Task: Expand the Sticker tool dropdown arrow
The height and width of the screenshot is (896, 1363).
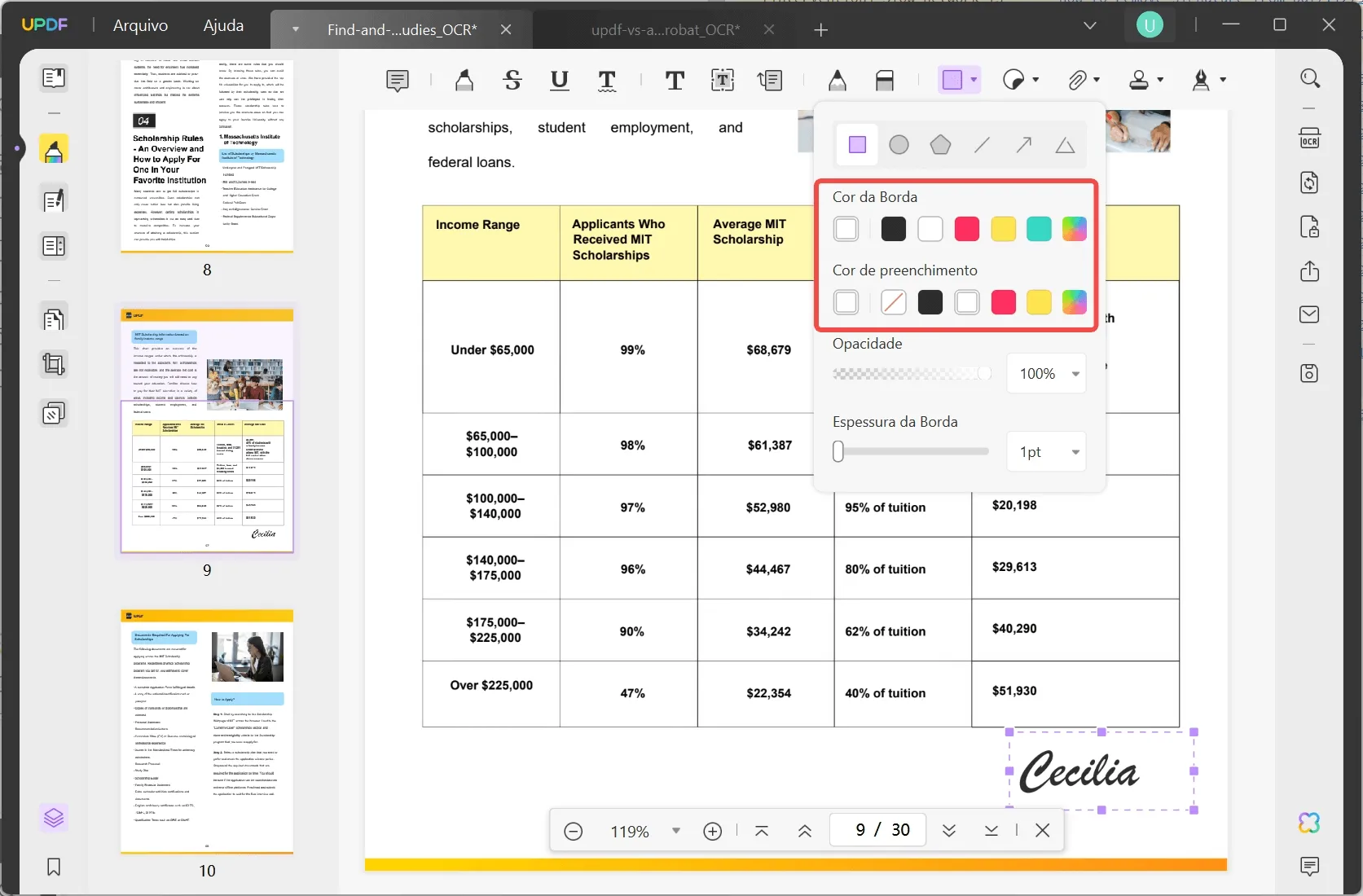Action: pyautogui.click(x=1036, y=80)
